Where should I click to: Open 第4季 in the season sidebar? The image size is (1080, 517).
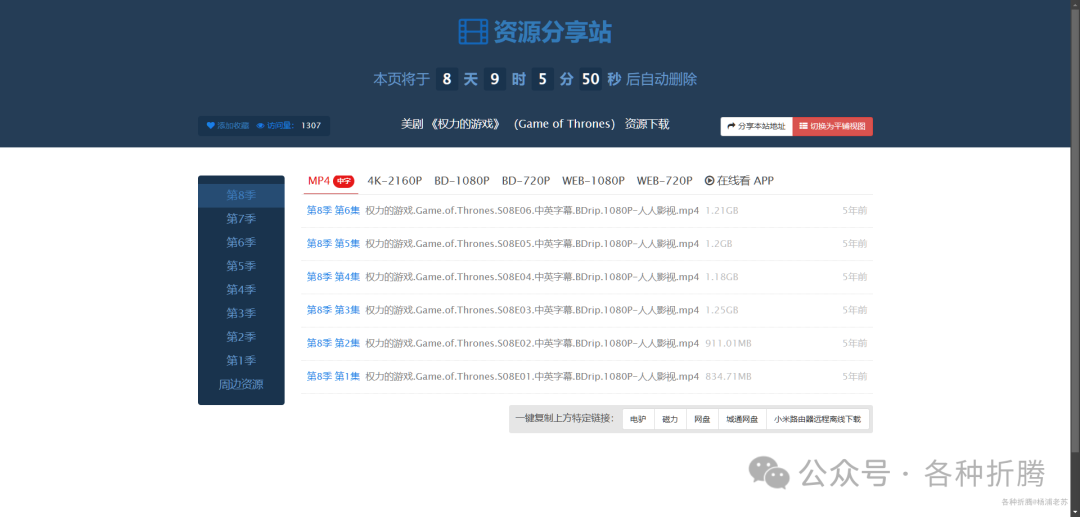[241, 290]
